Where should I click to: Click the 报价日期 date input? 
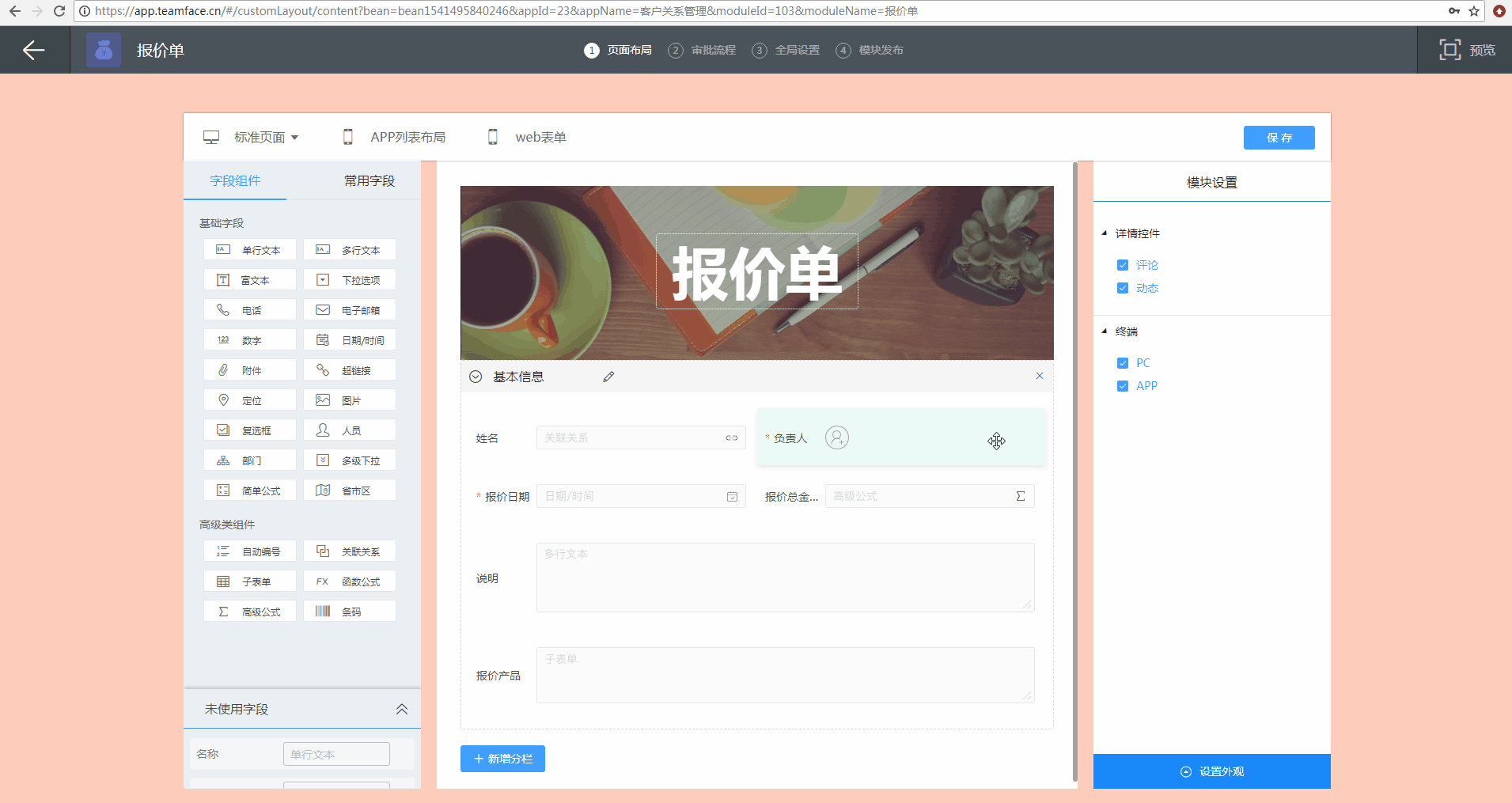click(641, 496)
